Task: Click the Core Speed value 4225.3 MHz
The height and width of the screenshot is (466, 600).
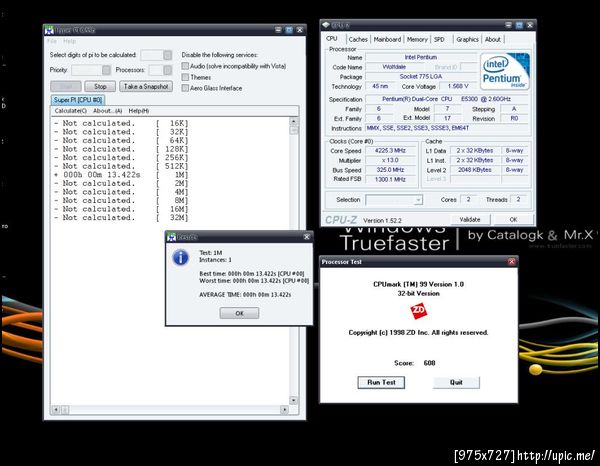Action: pos(390,150)
